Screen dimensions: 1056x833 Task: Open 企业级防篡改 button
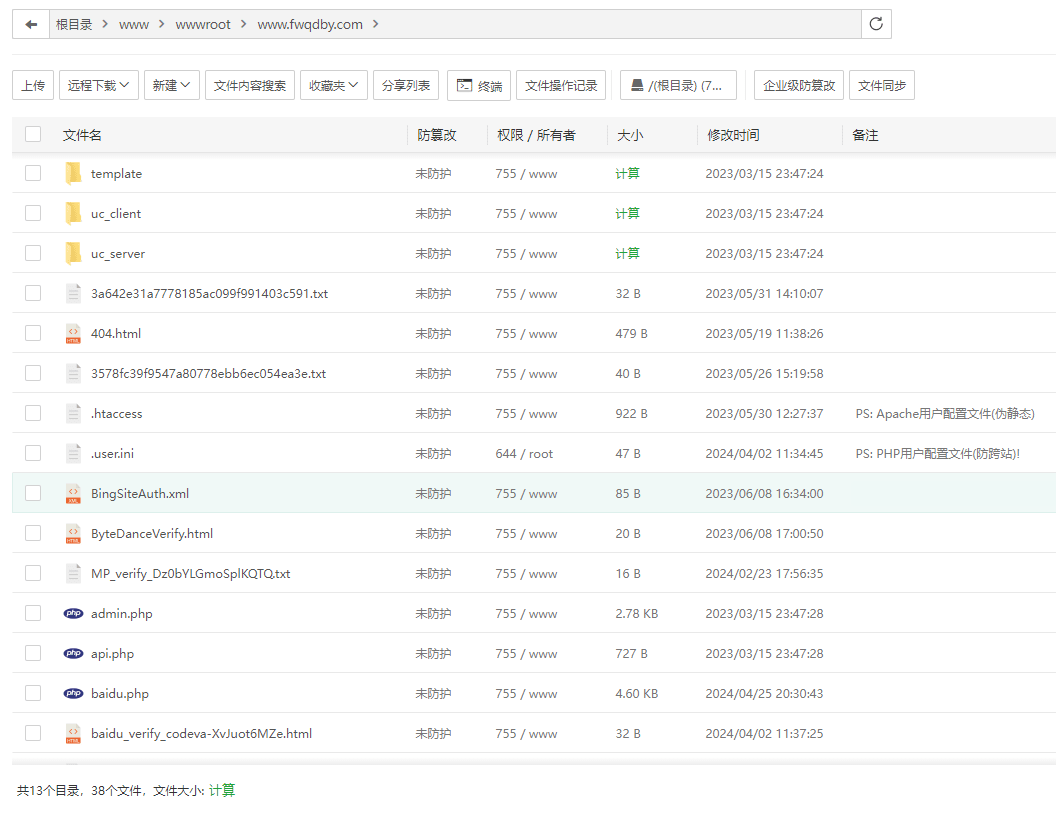coord(799,86)
